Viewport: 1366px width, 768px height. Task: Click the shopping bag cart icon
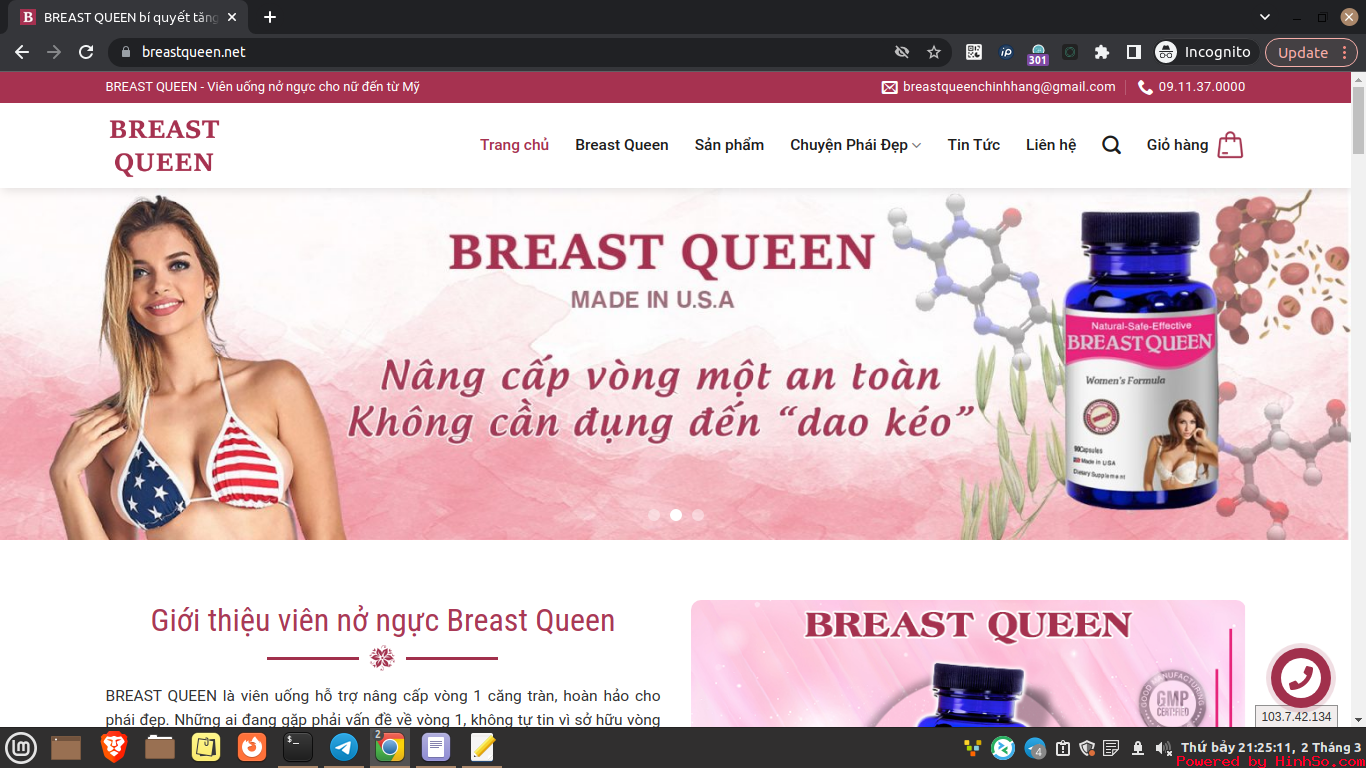pyautogui.click(x=1230, y=145)
